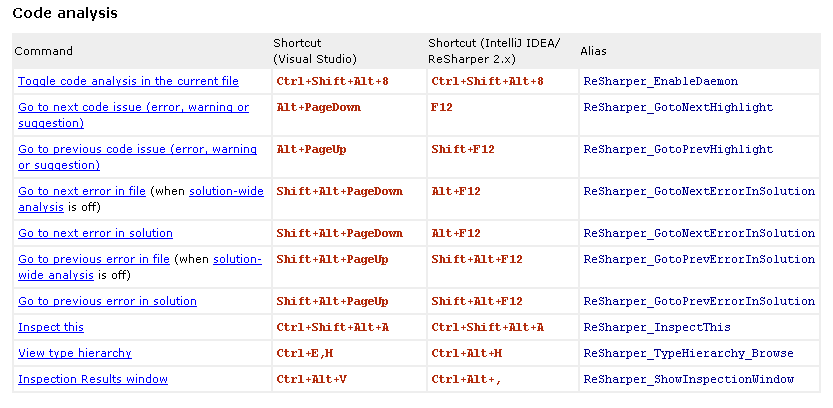
Task: Click 'View type hierarchy' link
Action: coord(75,353)
